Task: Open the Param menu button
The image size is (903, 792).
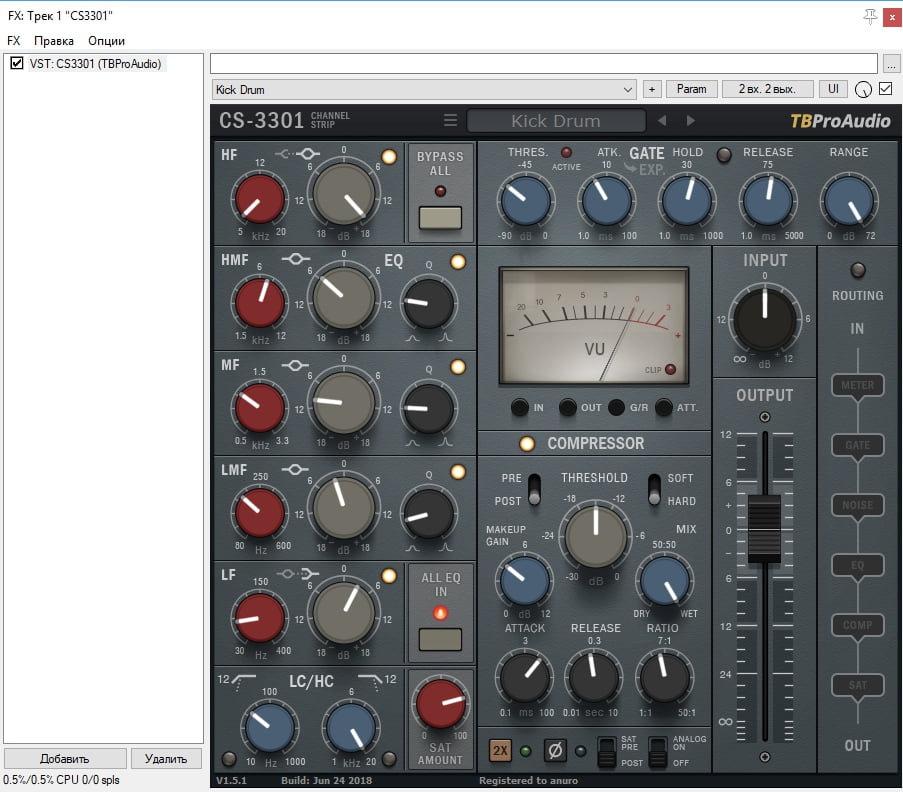Action: tap(691, 89)
